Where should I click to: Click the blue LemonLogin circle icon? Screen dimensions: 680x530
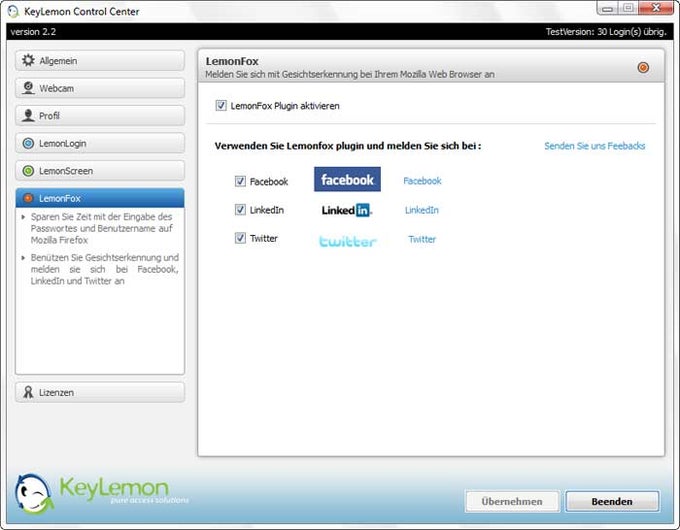(28, 143)
